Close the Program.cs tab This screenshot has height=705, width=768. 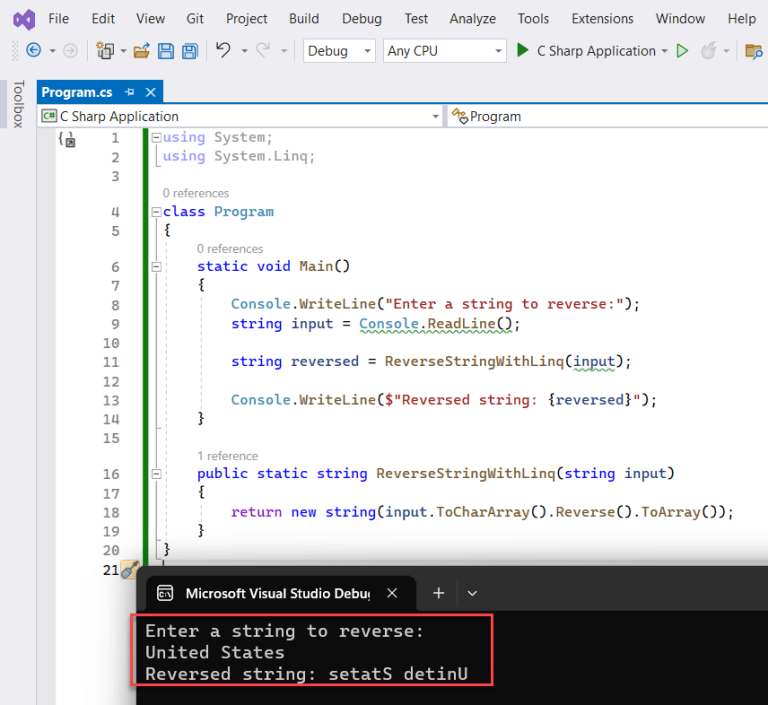pyautogui.click(x=151, y=92)
